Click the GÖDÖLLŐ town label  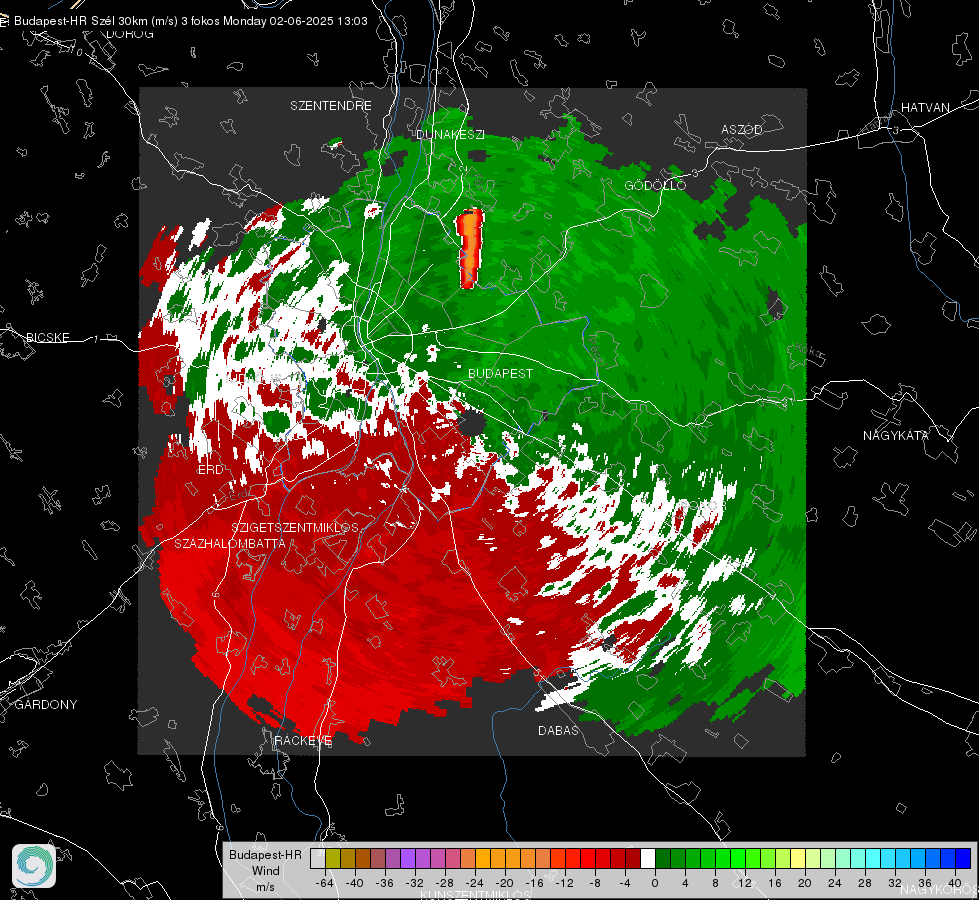[655, 185]
